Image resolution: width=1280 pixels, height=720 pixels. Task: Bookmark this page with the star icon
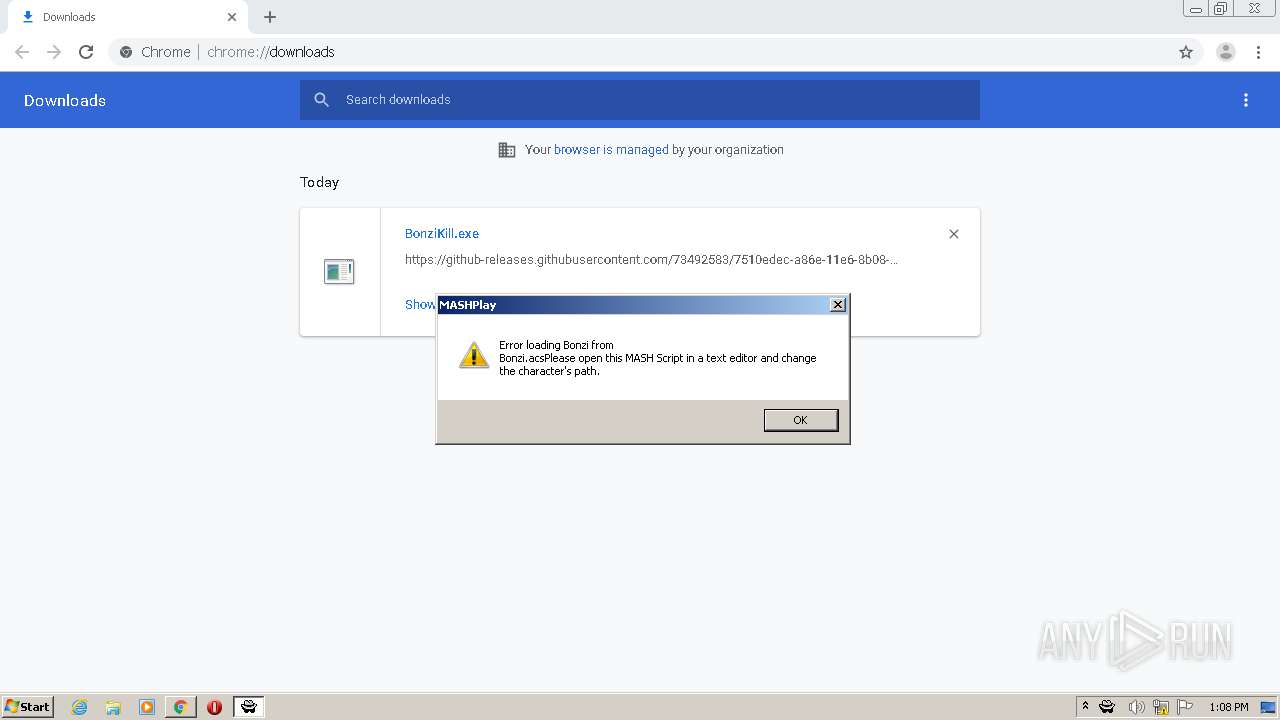tap(1186, 52)
